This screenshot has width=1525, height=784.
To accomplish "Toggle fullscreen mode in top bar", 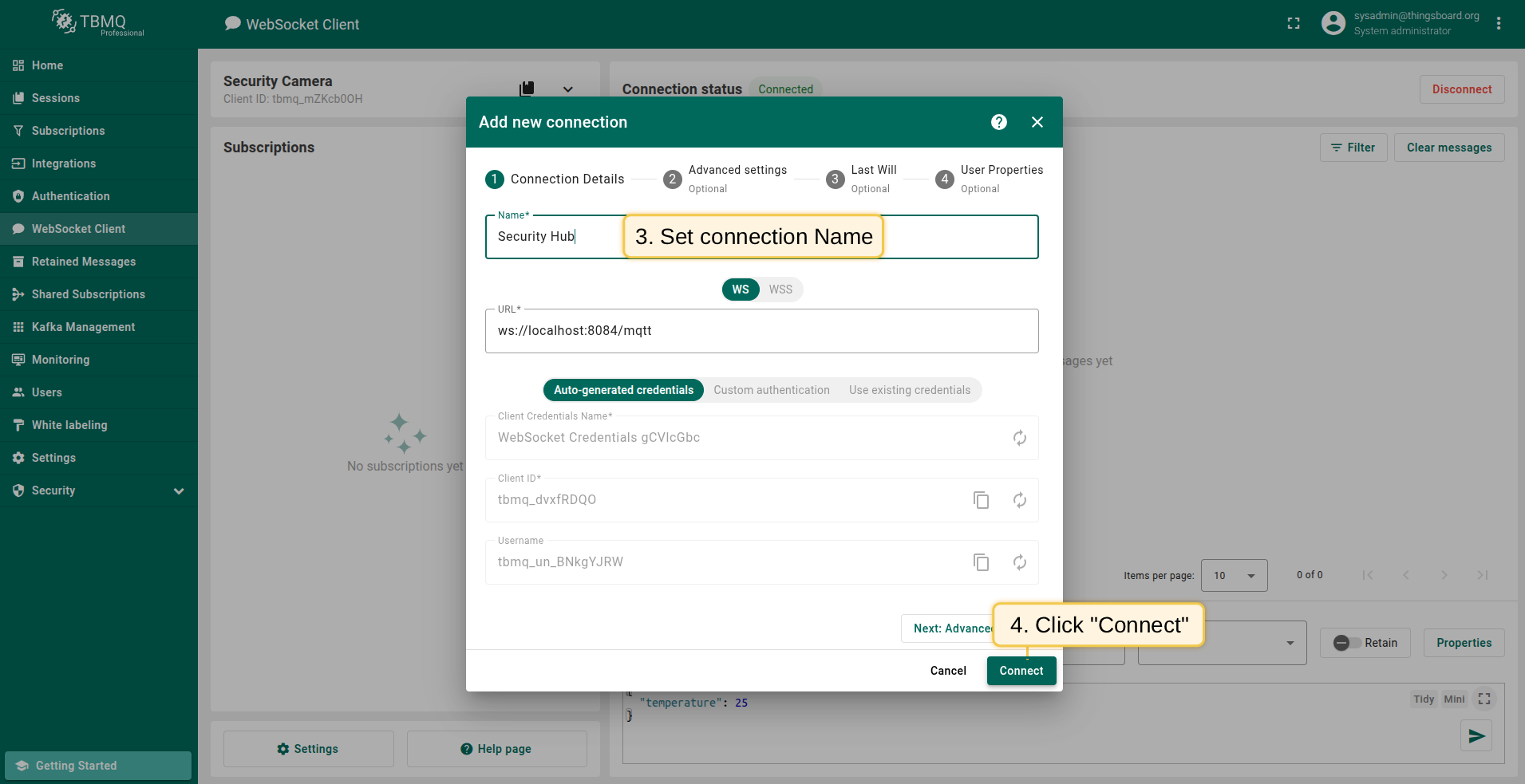I will coord(1294,24).
